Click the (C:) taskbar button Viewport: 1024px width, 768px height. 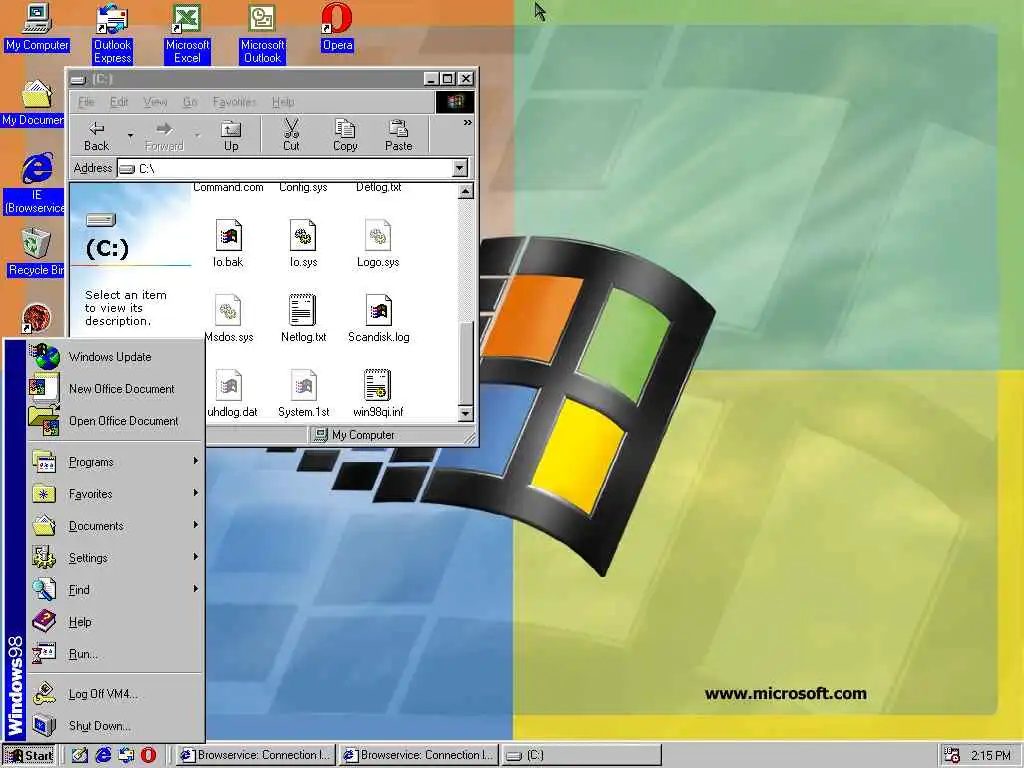[x=582, y=755]
